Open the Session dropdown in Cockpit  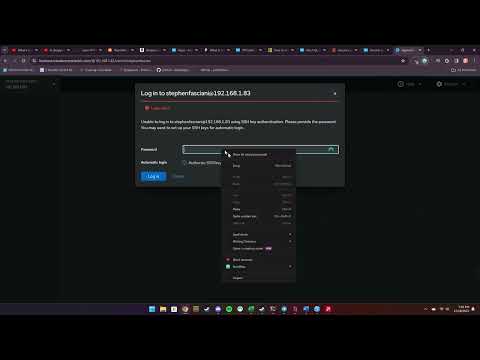coord(451,84)
